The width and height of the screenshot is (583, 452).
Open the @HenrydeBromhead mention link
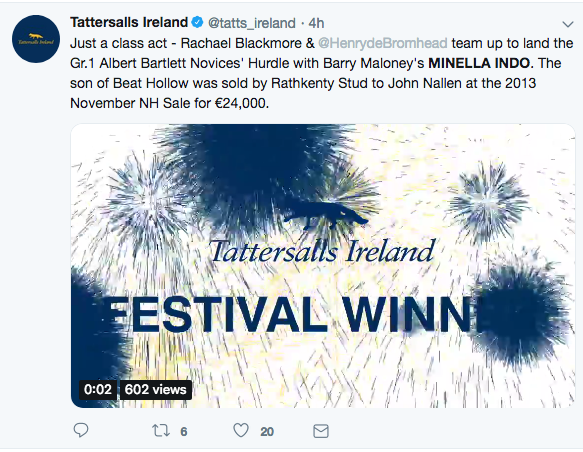point(383,43)
